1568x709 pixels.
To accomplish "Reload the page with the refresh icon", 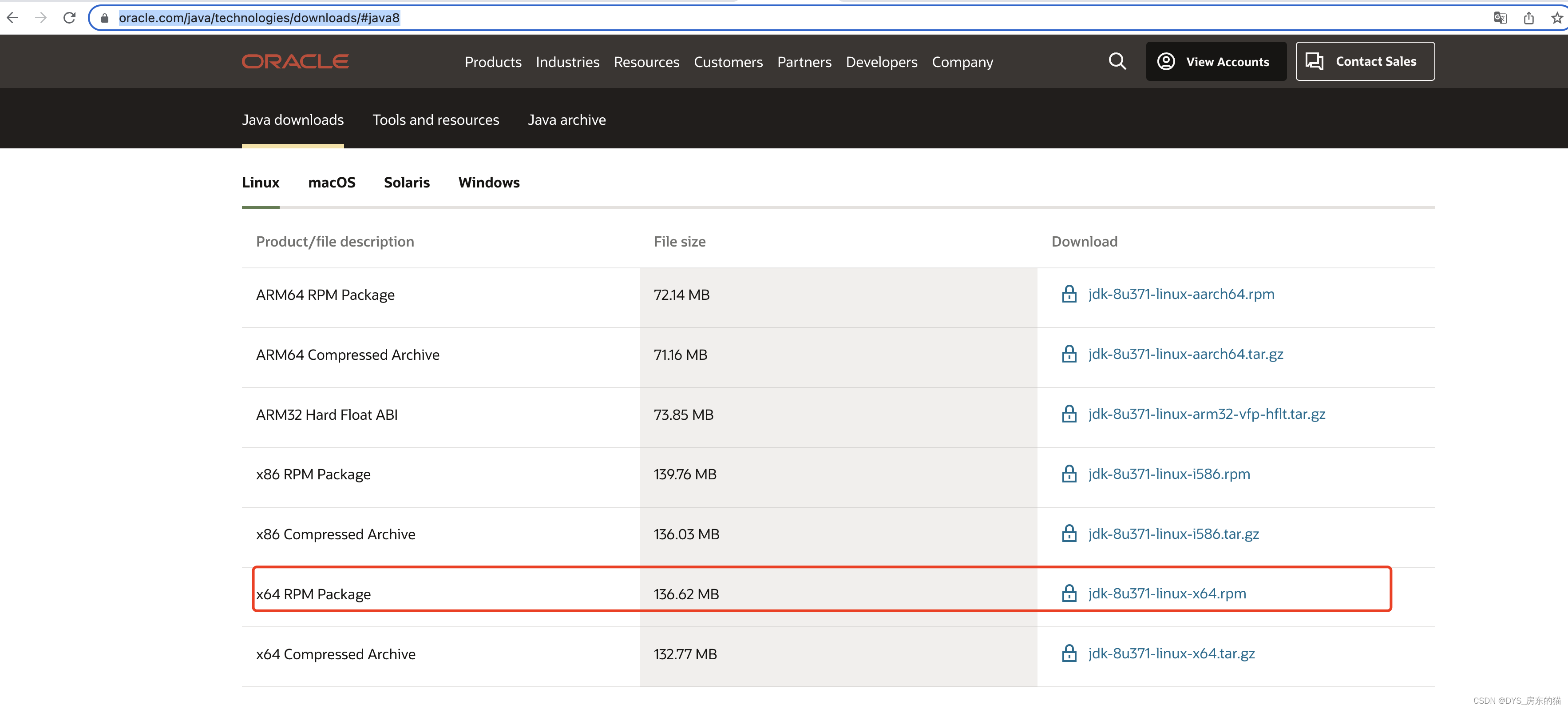I will (69, 18).
